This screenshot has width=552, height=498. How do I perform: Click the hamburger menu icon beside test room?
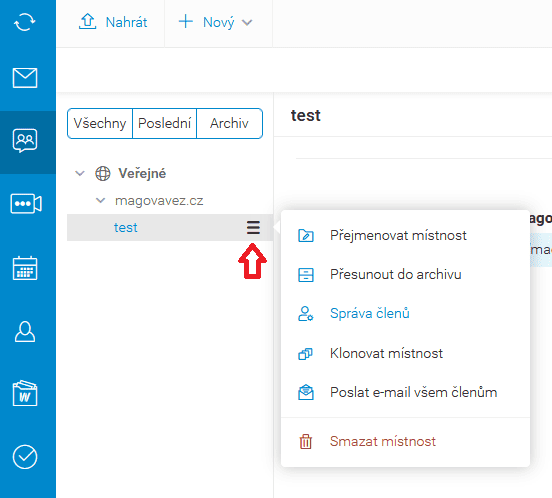253,228
